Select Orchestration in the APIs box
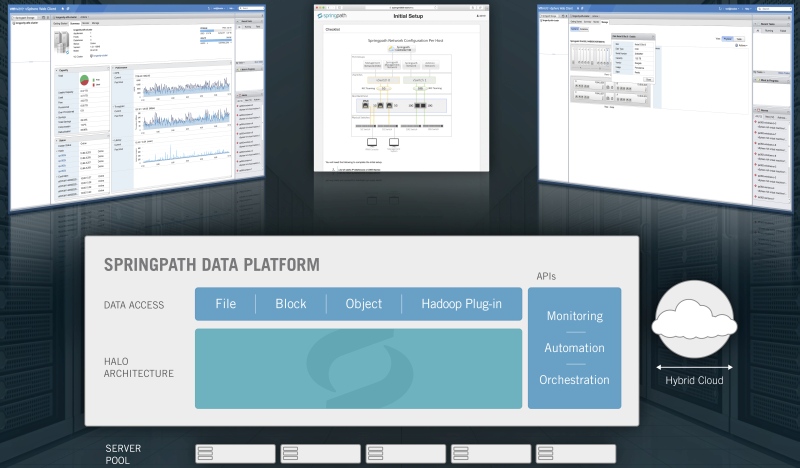This screenshot has height=468, width=800. click(x=574, y=380)
